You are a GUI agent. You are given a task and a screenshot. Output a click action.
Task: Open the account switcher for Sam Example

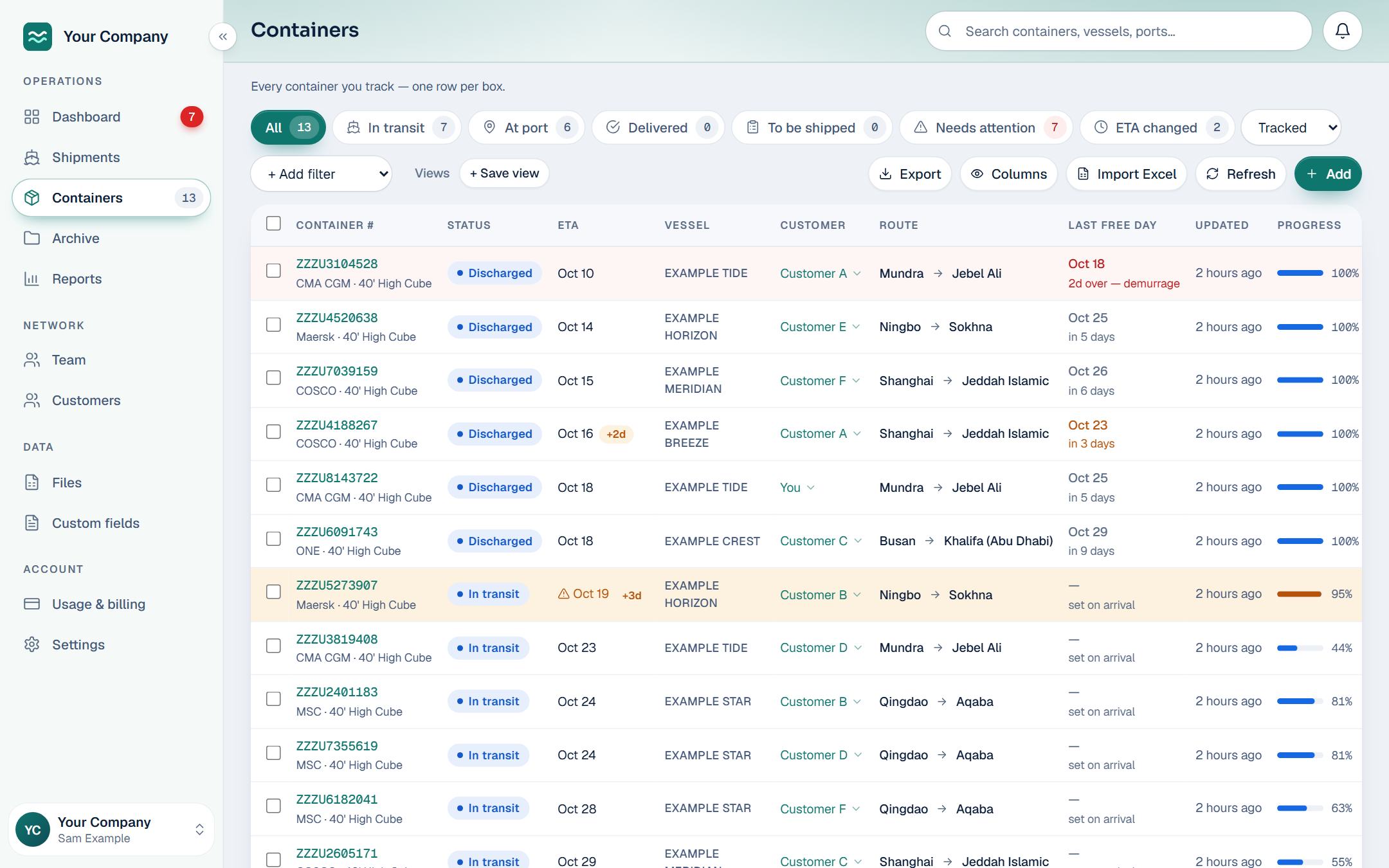(111, 829)
